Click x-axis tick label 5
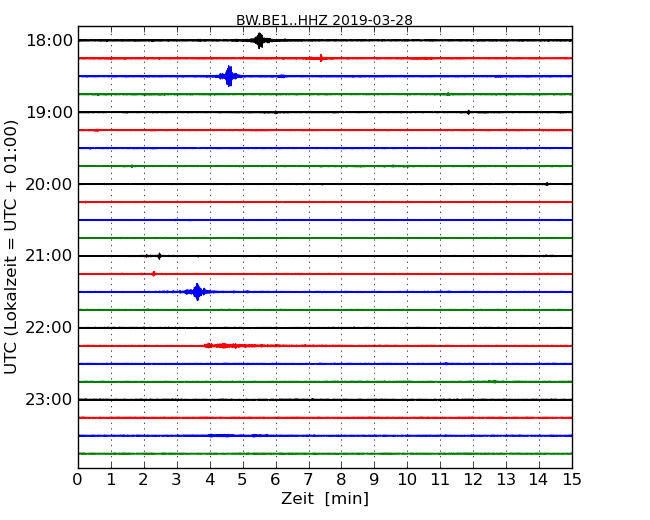The width and height of the screenshot is (650, 520). [x=242, y=479]
